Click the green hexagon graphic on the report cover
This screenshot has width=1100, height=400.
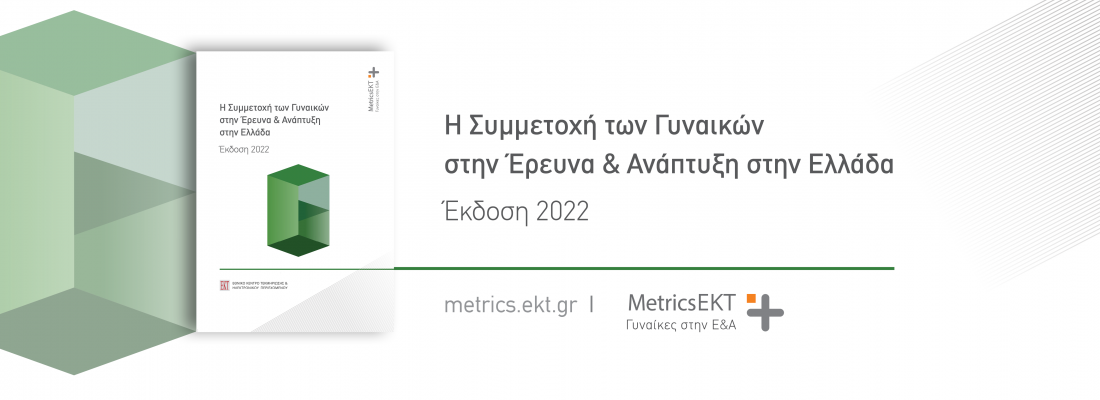[298, 211]
